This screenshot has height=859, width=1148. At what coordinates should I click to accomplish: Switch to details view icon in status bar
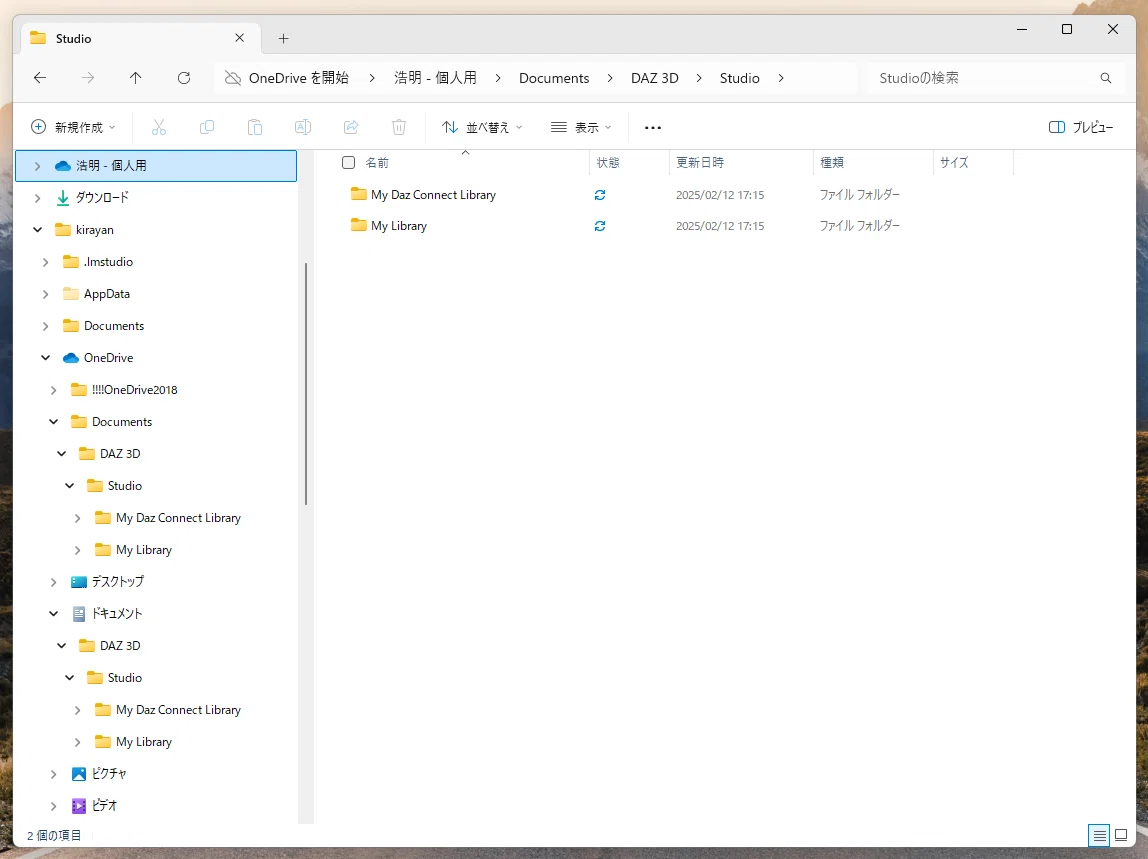[1099, 836]
